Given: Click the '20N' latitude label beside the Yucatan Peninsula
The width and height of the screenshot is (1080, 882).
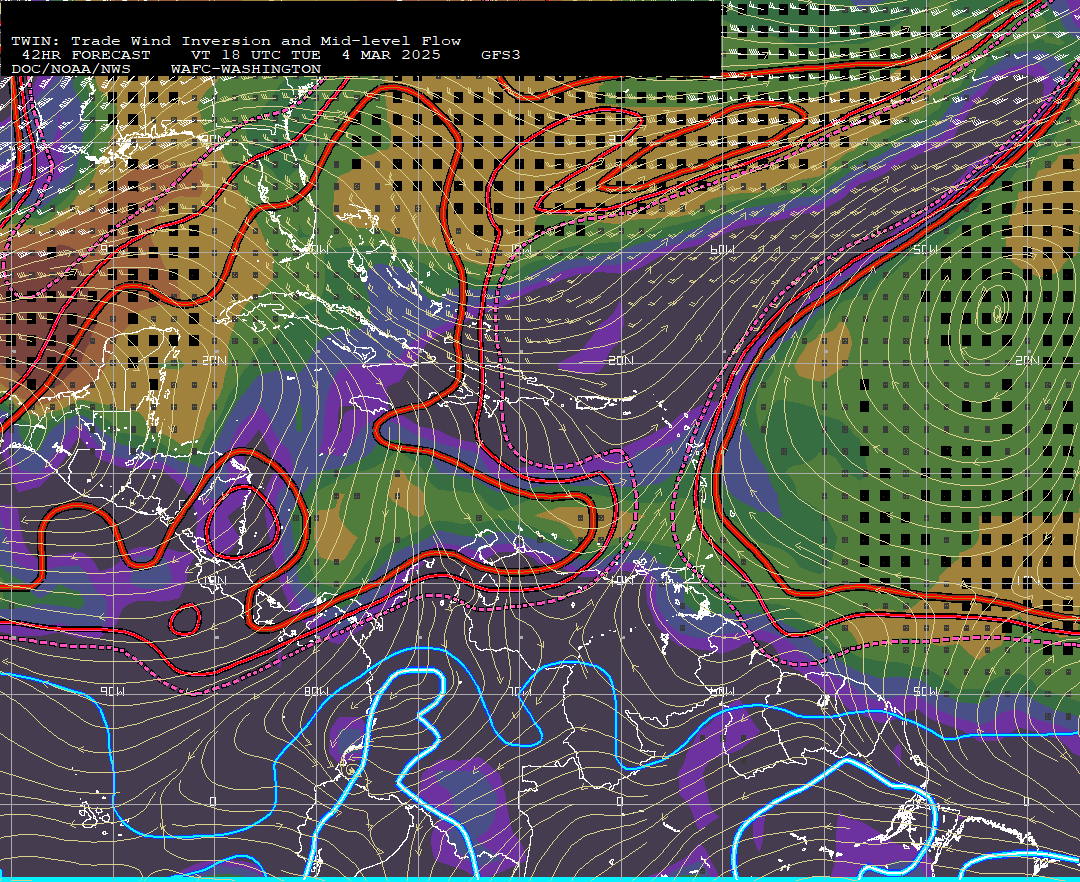Looking at the screenshot, I should click(215, 361).
